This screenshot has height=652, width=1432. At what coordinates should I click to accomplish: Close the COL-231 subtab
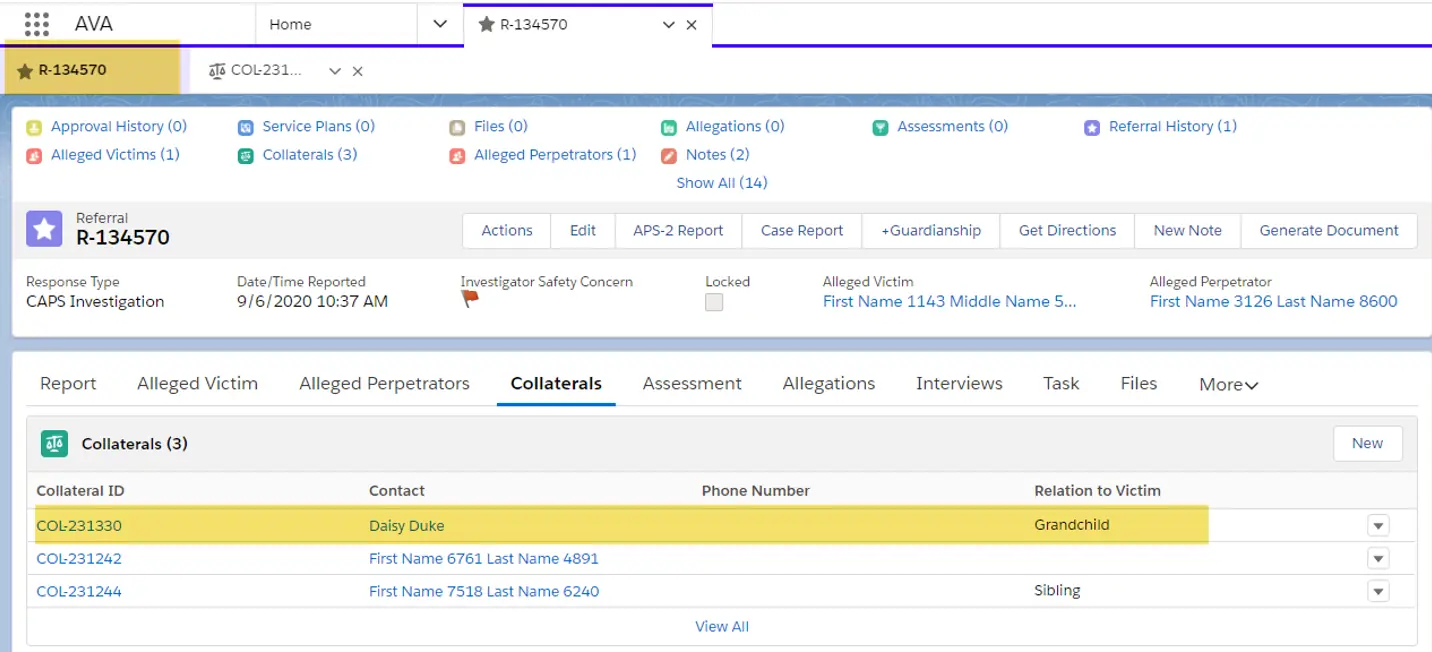tap(357, 71)
